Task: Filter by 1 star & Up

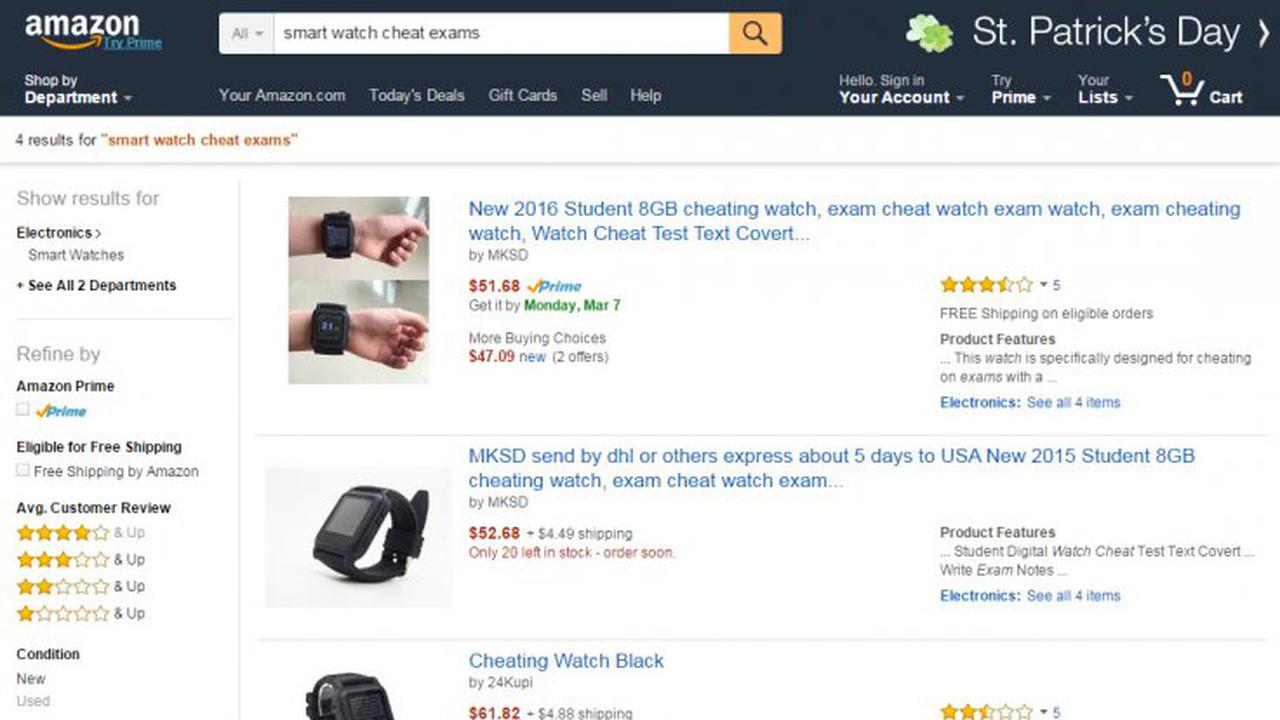Action: click(x=63, y=613)
